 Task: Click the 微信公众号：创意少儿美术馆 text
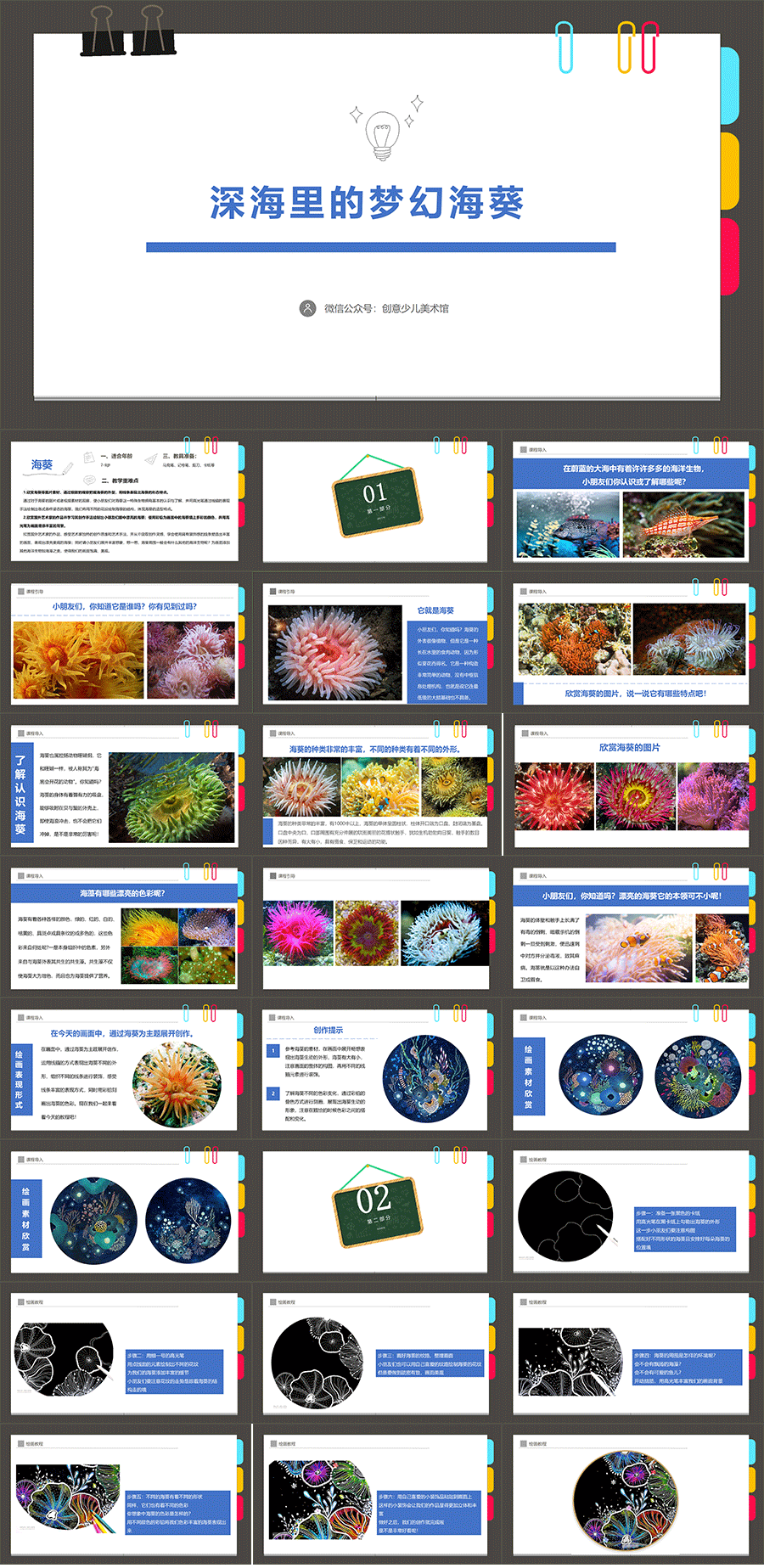386,308
